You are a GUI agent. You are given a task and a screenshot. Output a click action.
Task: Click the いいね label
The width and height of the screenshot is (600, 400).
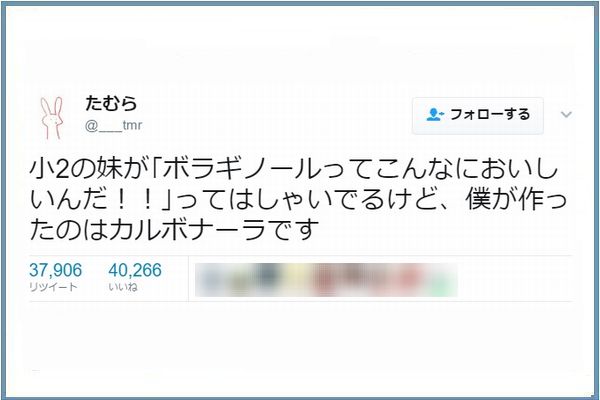pyautogui.click(x=123, y=287)
